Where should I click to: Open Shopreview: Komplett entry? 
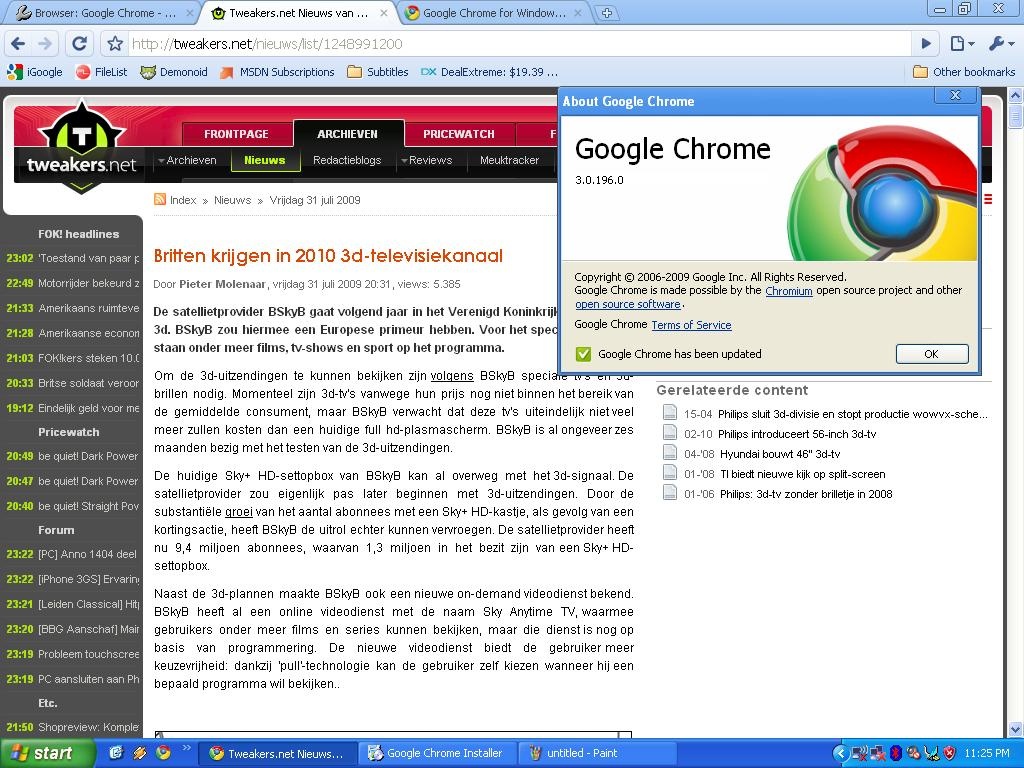pyautogui.click(x=89, y=727)
